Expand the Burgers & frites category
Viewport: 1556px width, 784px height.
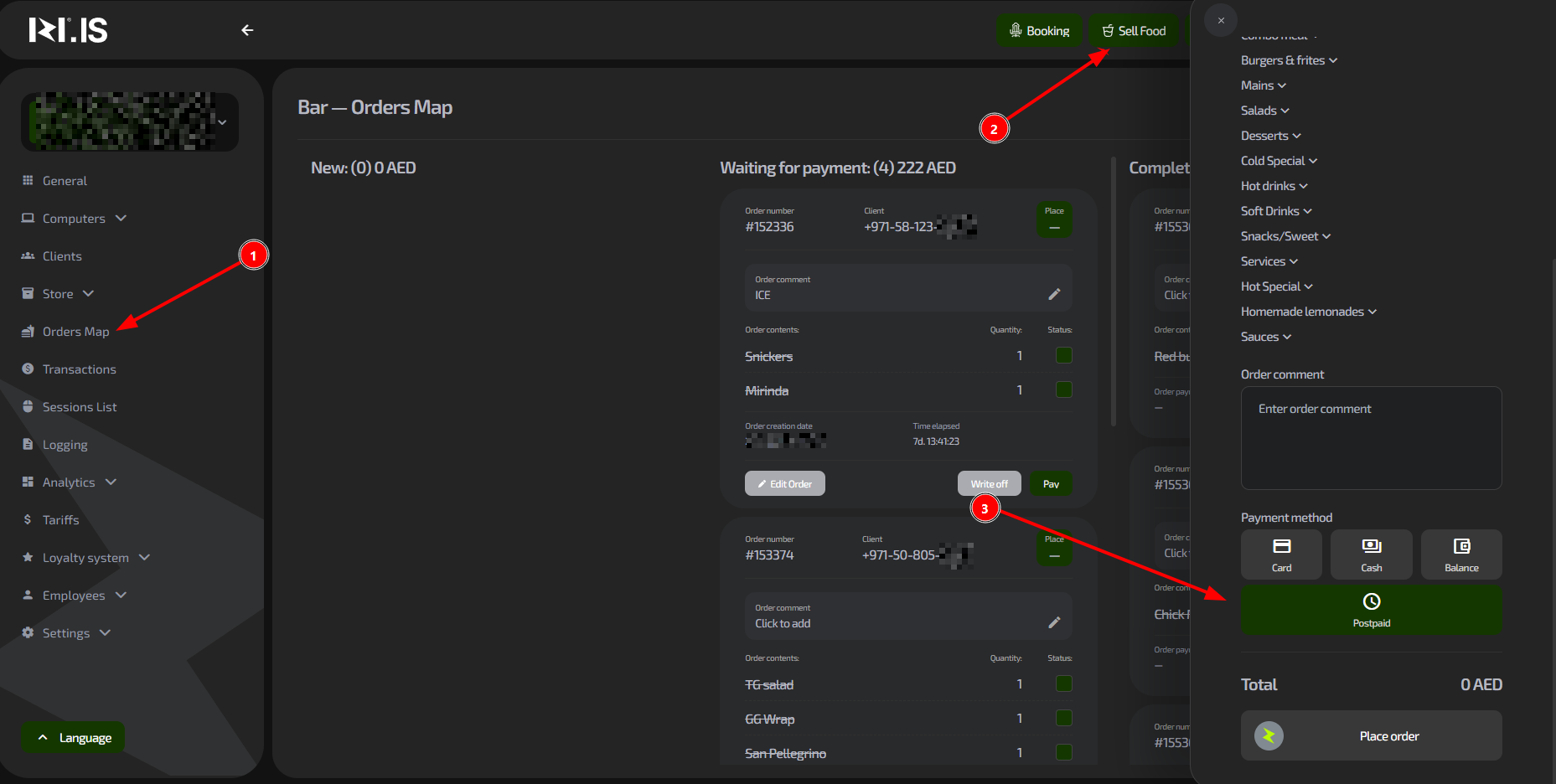(x=1289, y=60)
